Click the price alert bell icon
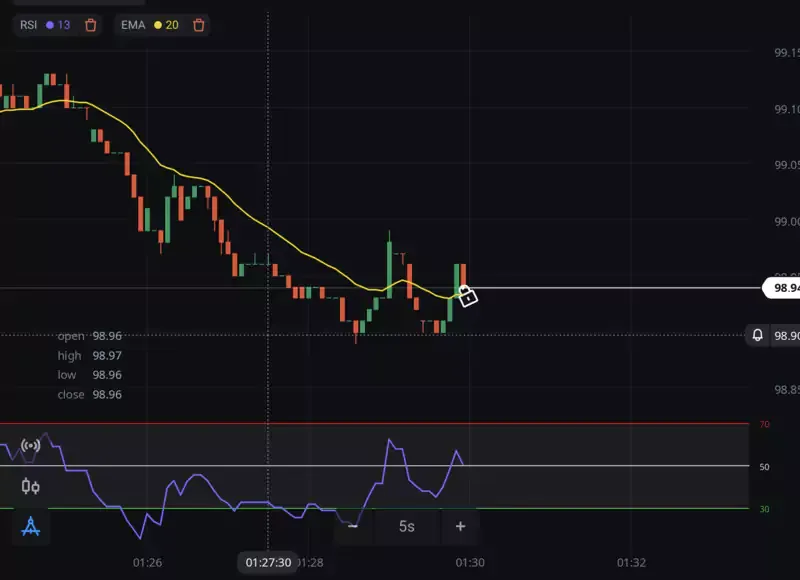 758,335
